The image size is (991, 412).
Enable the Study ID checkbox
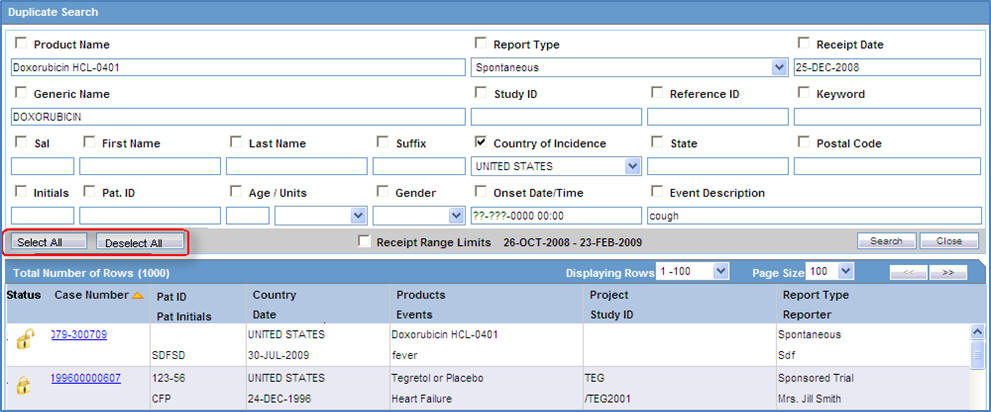click(x=481, y=92)
